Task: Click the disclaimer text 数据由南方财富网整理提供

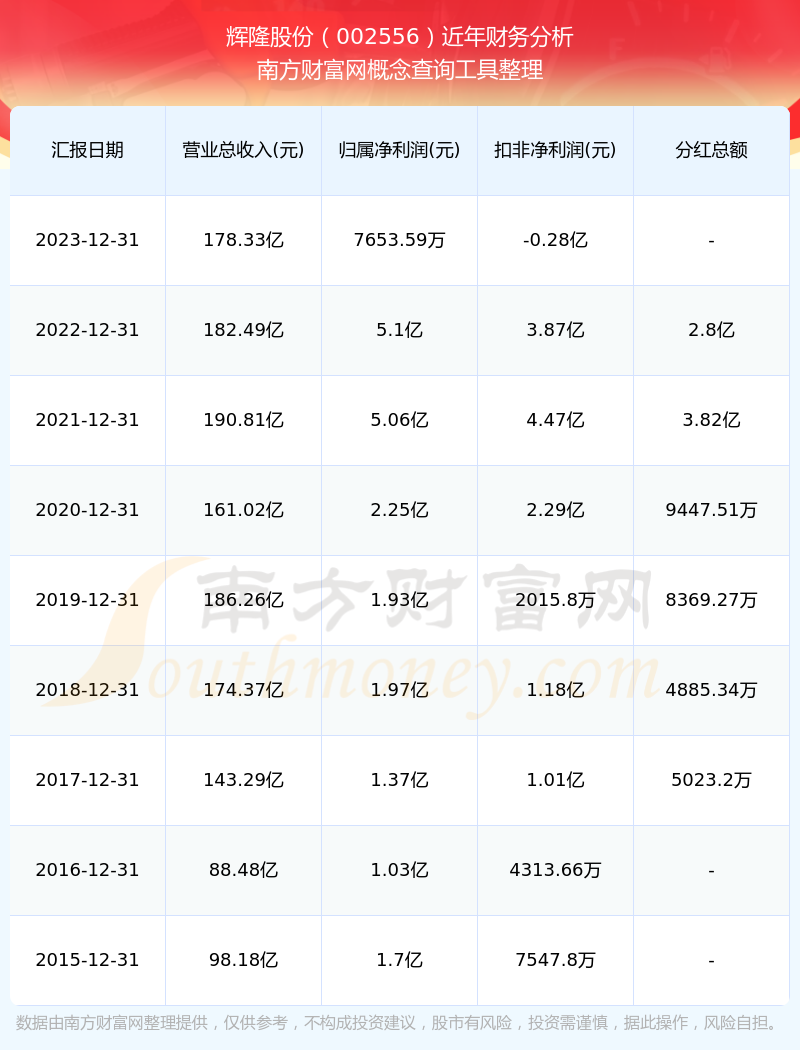Action: (x=111, y=1023)
